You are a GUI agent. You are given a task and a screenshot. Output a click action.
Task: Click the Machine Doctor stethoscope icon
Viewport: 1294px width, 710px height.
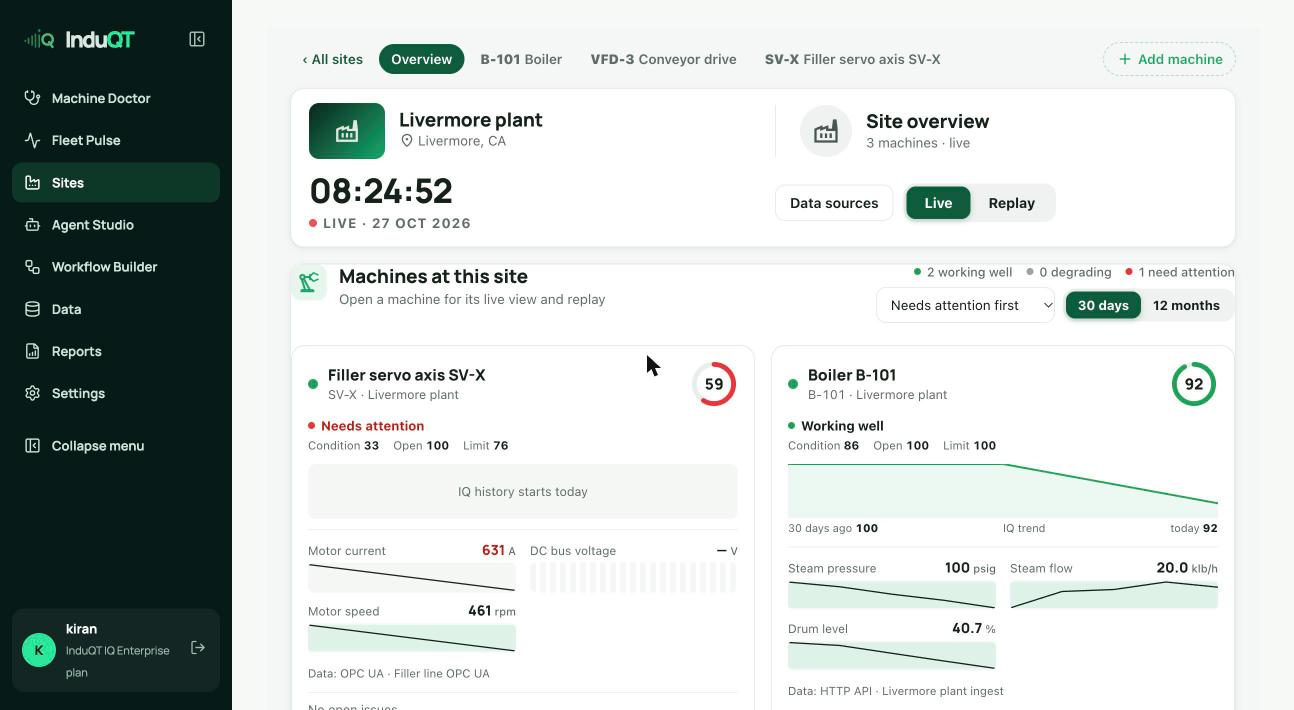pos(33,98)
